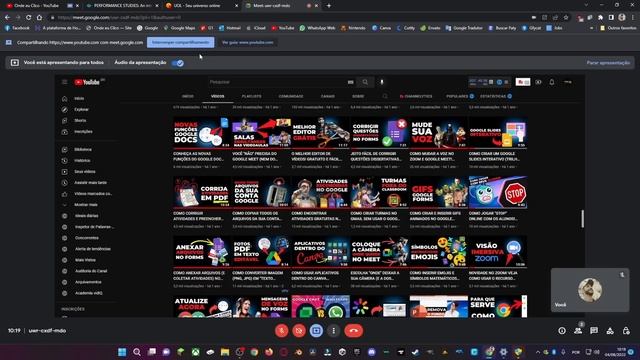This screenshot has height=360, width=640.
Task: Open the YouTube hamburger menu
Action: (x=64, y=82)
